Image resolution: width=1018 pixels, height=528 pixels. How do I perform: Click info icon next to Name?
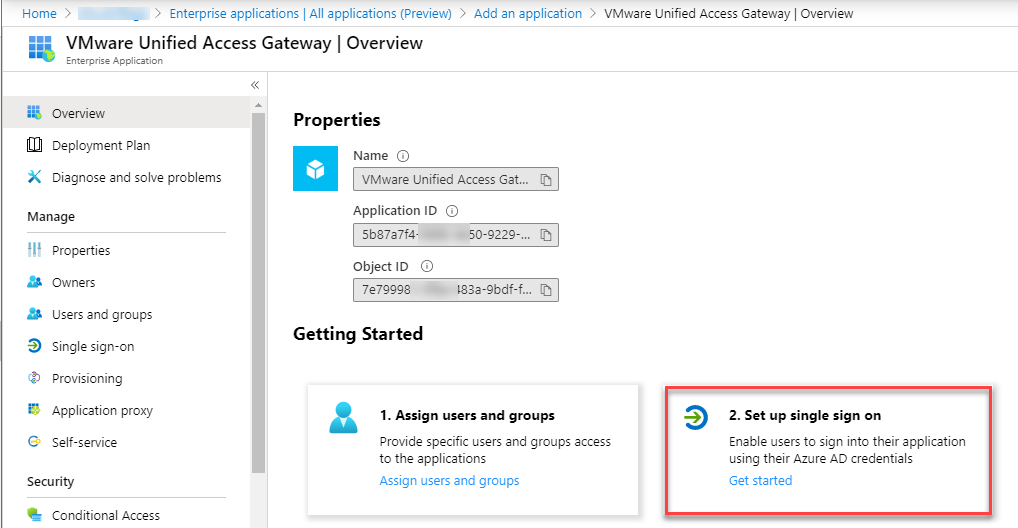point(403,156)
